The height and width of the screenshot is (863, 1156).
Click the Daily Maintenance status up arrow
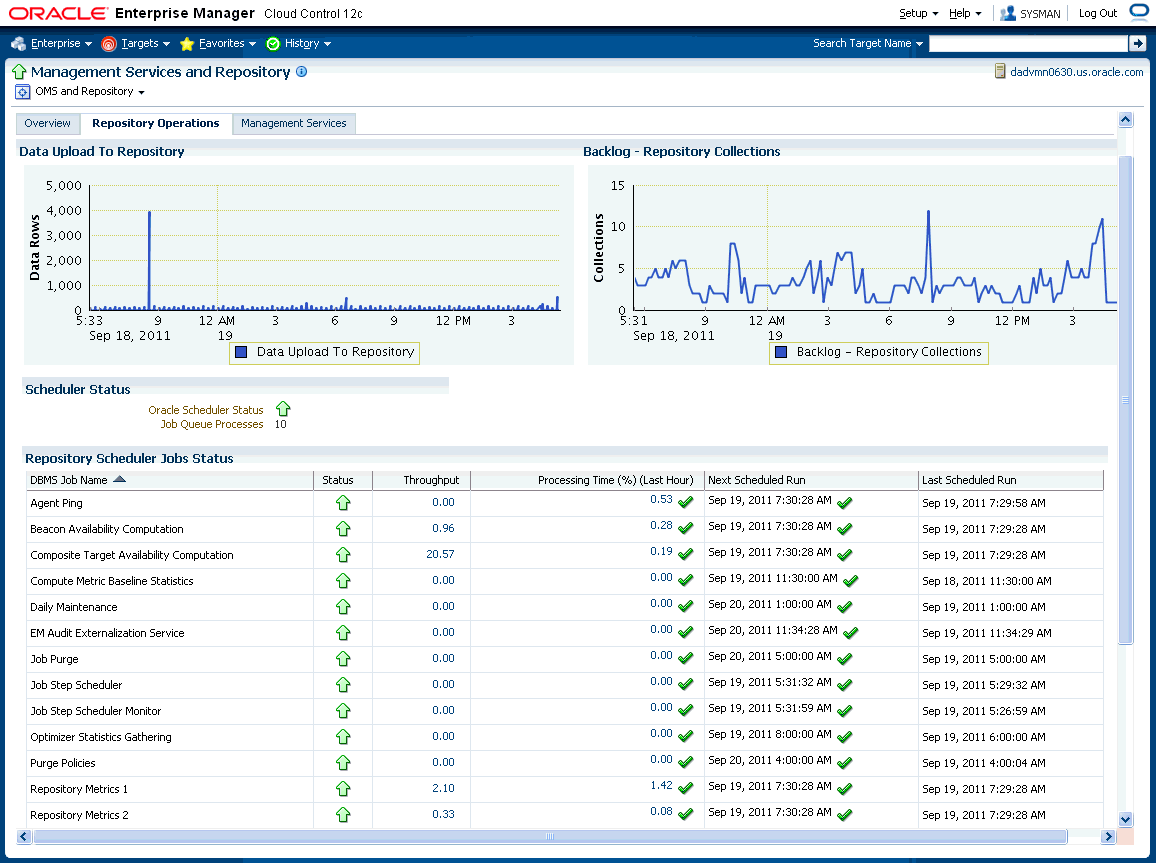(x=343, y=607)
